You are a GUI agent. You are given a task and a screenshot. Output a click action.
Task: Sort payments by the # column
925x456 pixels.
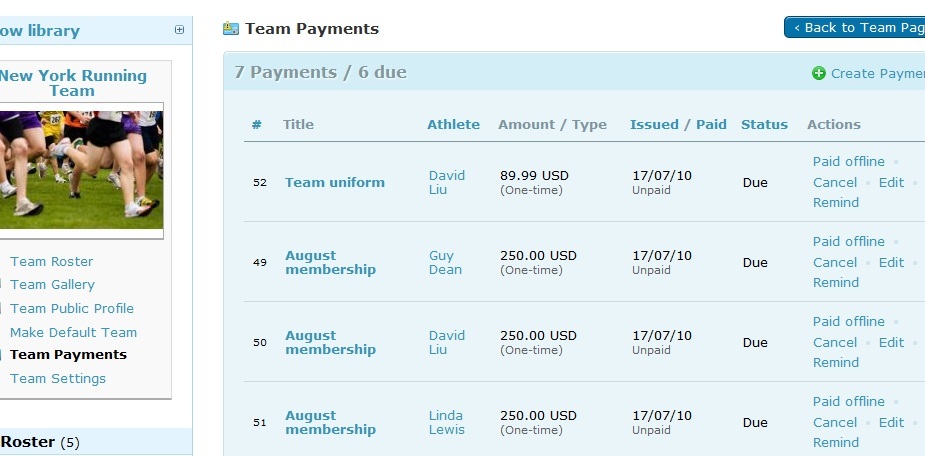257,125
